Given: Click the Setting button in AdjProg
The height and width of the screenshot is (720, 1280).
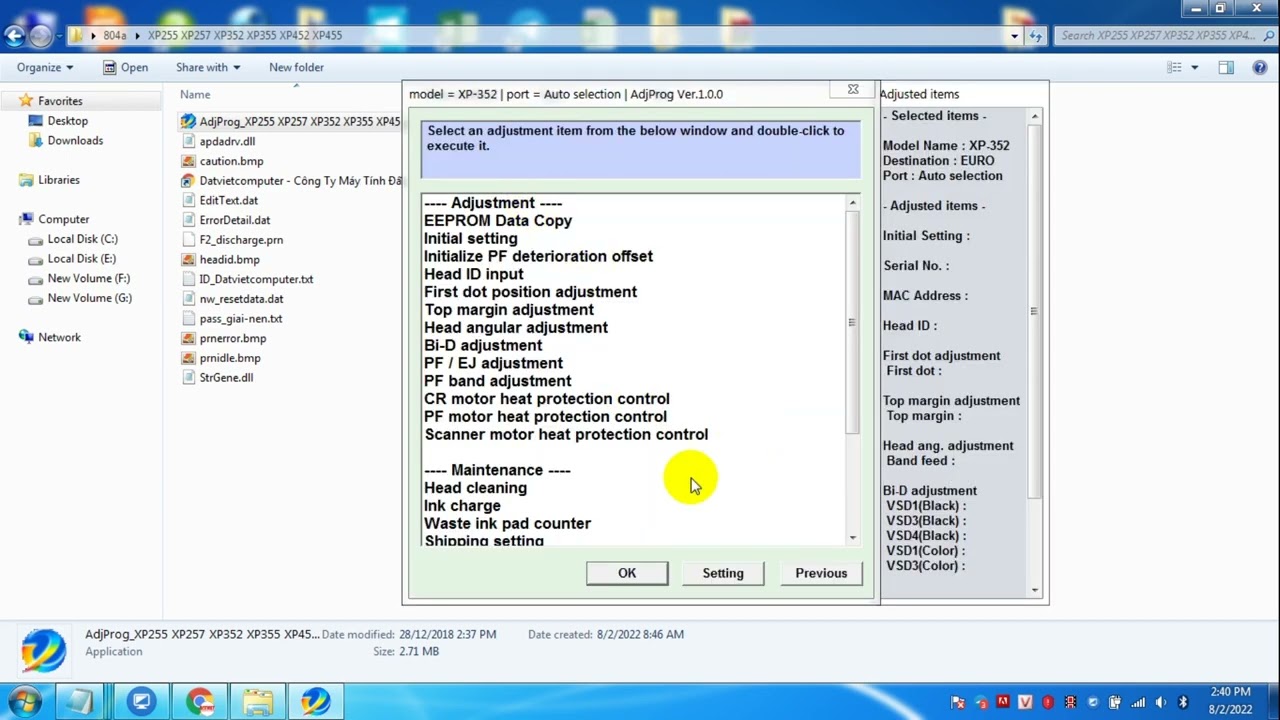Looking at the screenshot, I should point(723,573).
